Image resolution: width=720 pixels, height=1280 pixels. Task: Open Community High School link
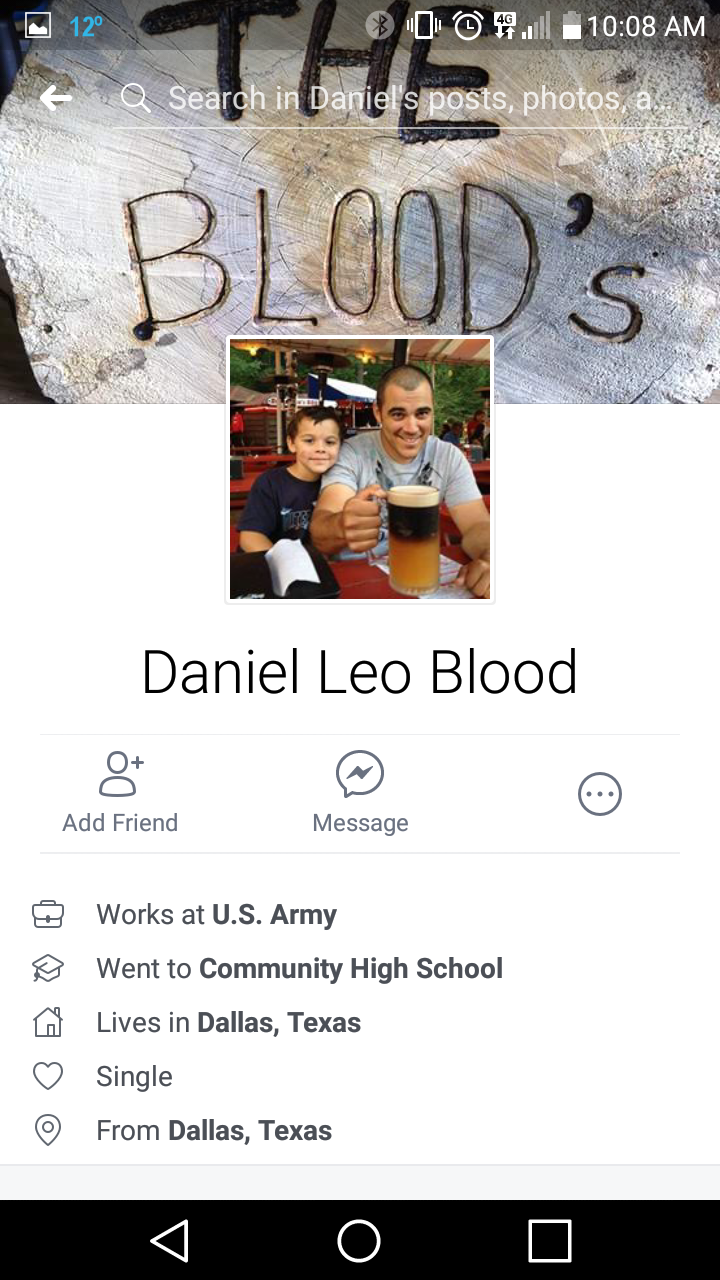[351, 968]
